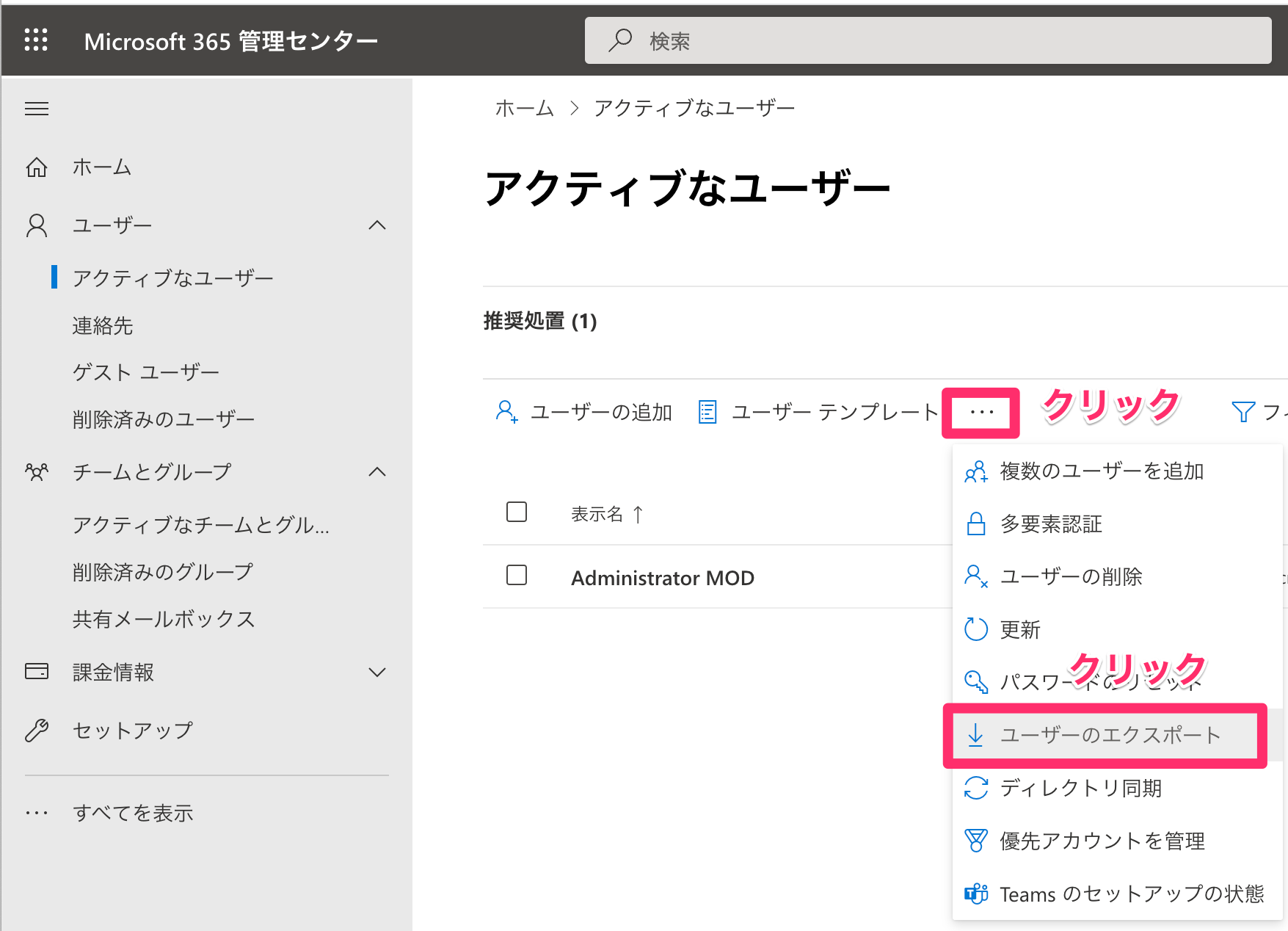Click the 優先アカウントを管理 medal icon
The image size is (1288, 931).
click(976, 841)
